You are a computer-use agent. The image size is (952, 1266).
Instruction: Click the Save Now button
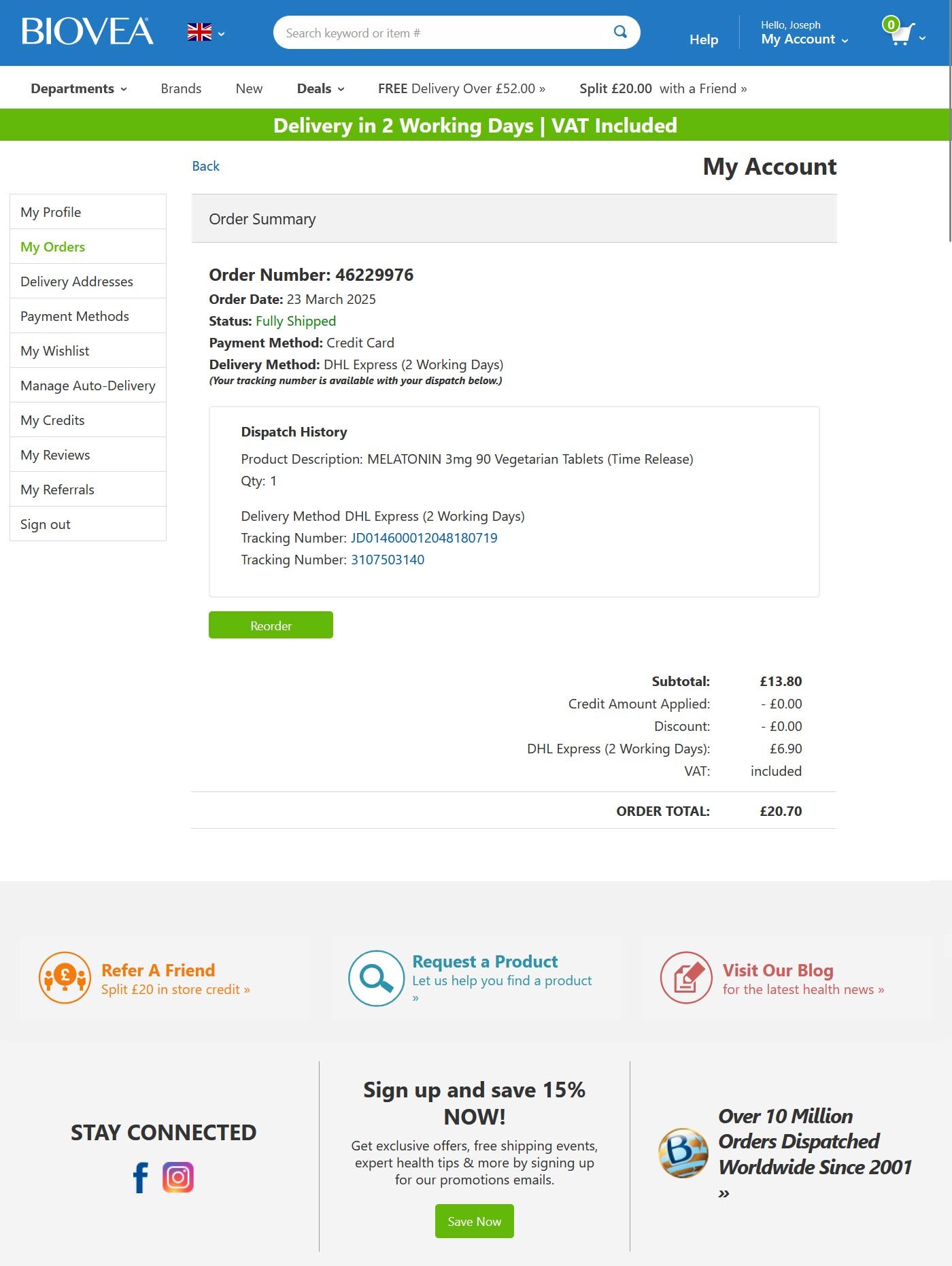(474, 1220)
